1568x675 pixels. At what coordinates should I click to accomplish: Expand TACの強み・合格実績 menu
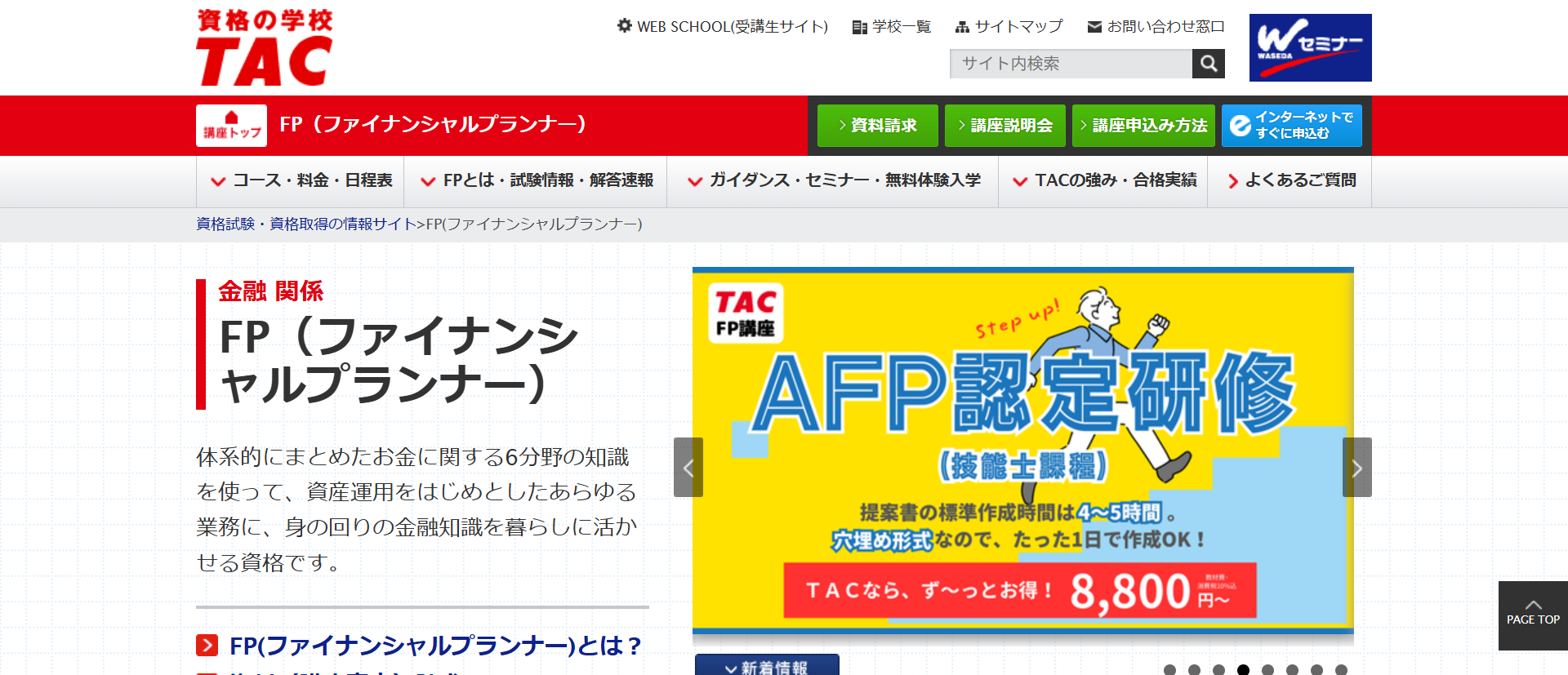[1104, 180]
